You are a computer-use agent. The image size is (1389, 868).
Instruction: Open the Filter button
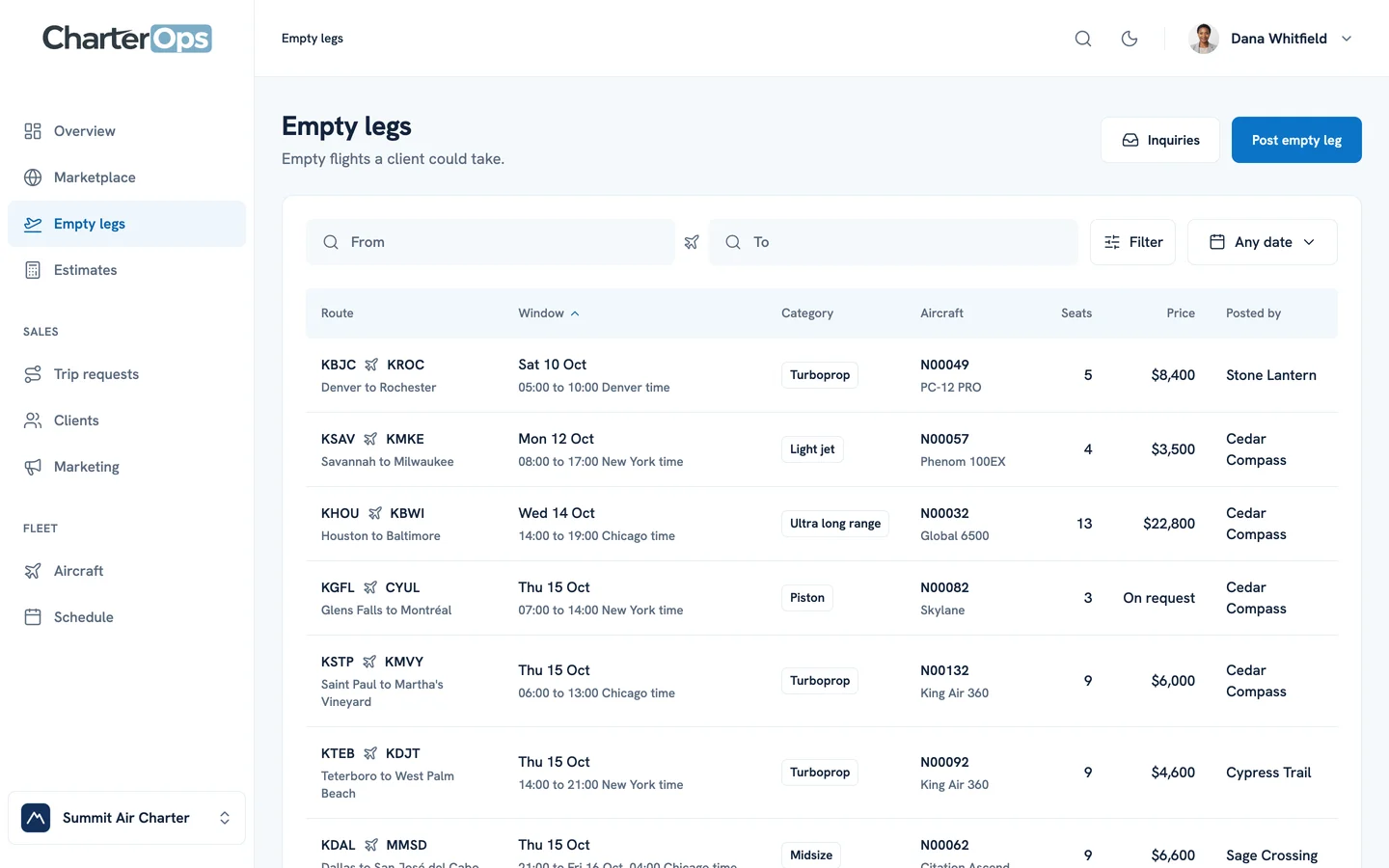1132,242
